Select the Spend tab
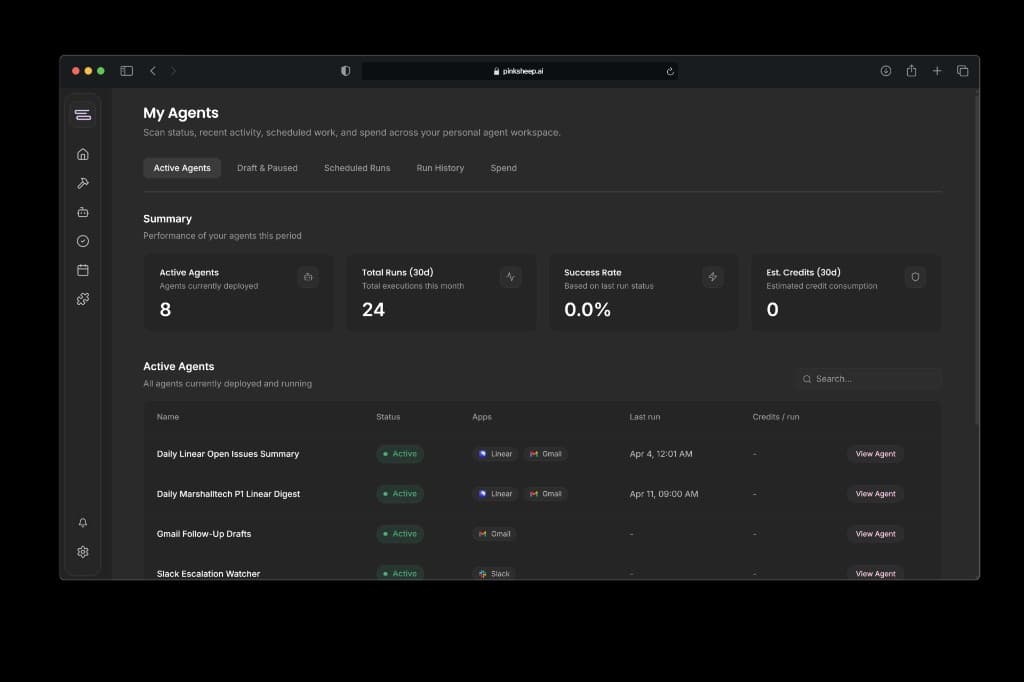This screenshot has width=1024, height=682. (504, 168)
